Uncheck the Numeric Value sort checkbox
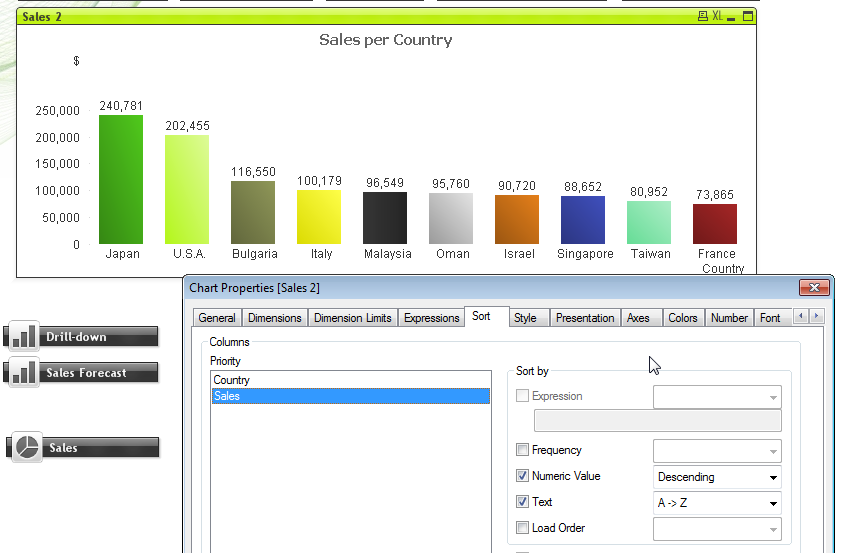The width and height of the screenshot is (843, 553). 522,476
